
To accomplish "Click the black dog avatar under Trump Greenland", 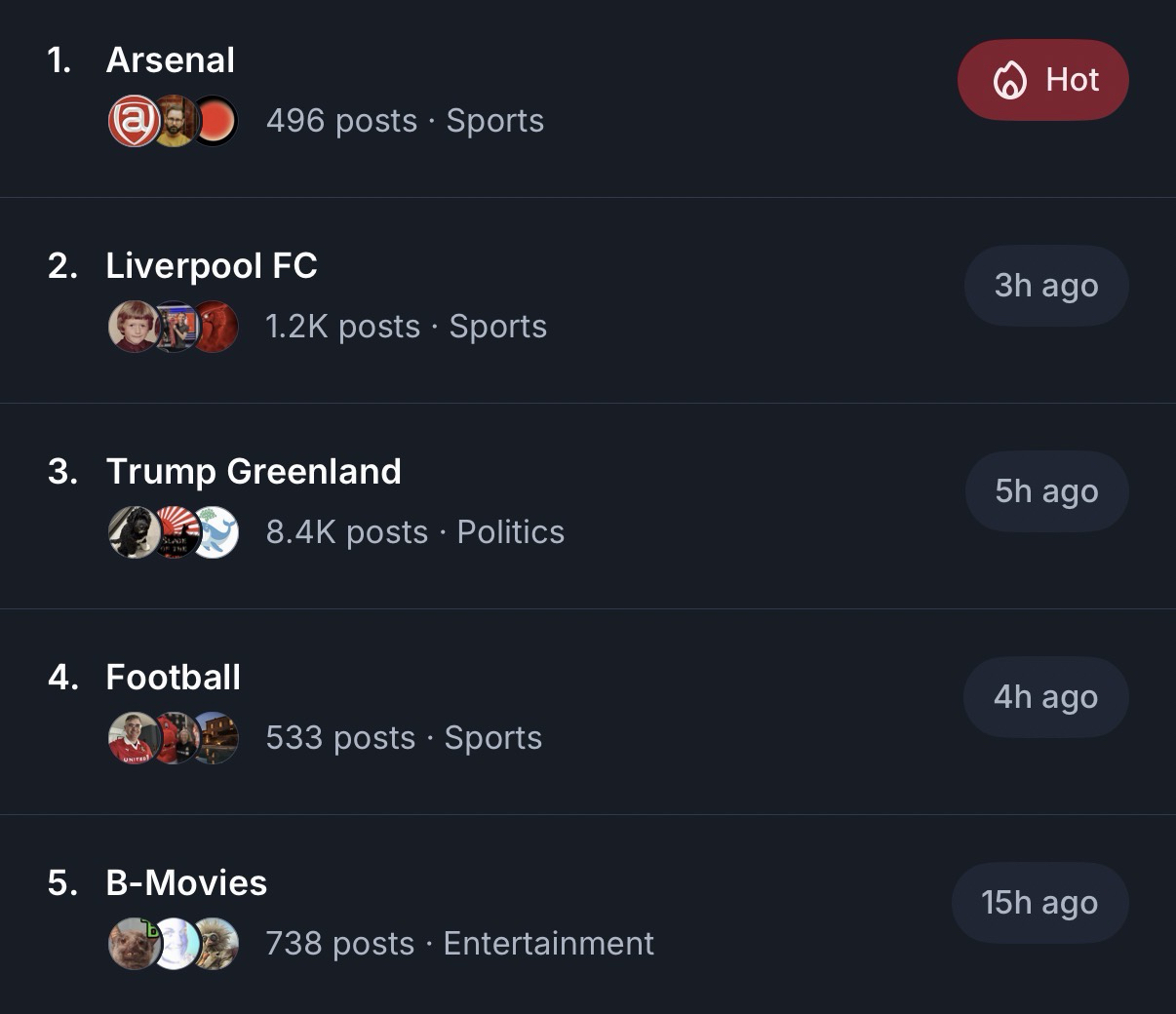I will coord(134,532).
